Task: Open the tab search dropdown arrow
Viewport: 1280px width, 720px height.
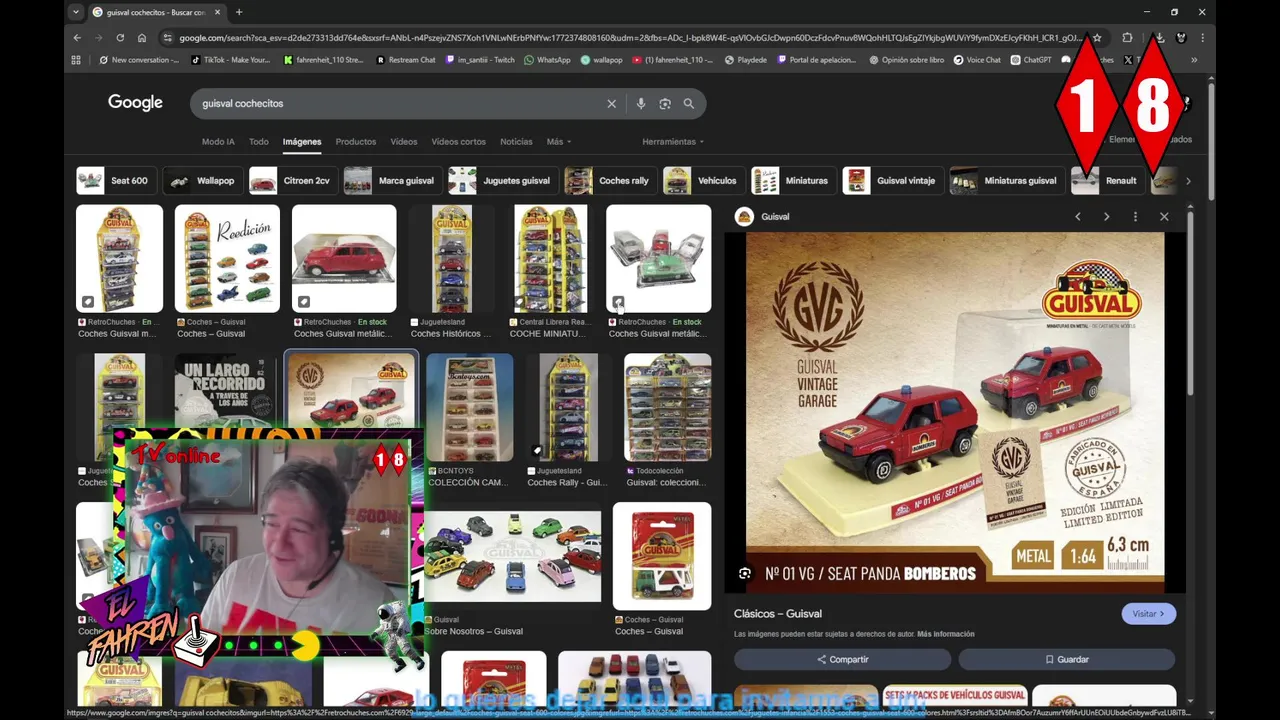Action: pos(76,12)
